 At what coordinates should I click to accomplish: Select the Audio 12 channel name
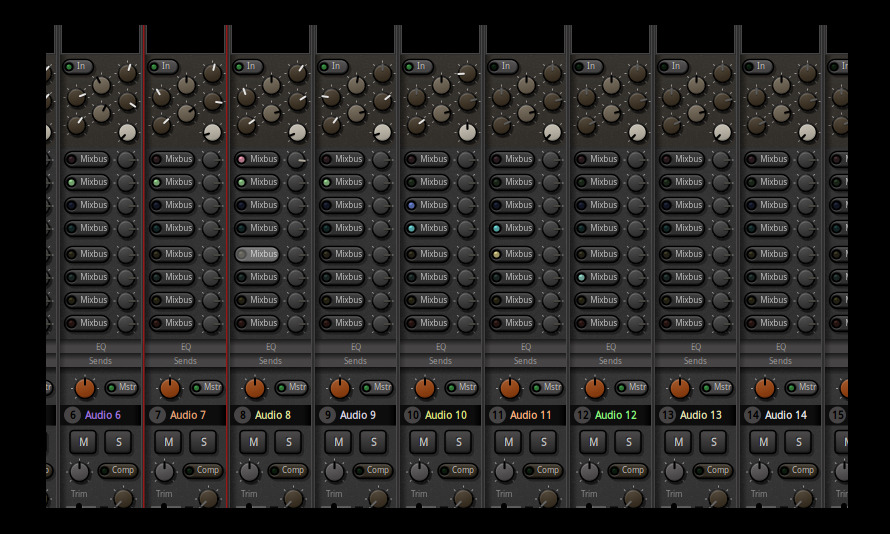615,415
